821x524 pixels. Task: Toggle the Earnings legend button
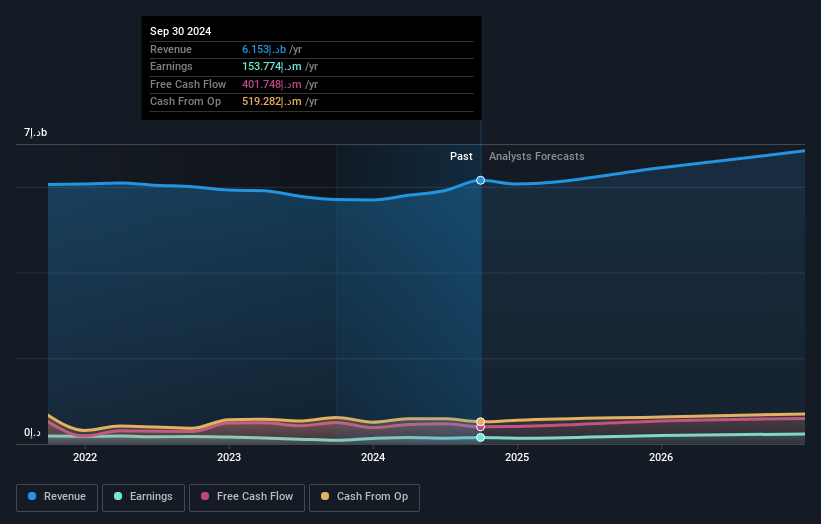pyautogui.click(x=143, y=497)
